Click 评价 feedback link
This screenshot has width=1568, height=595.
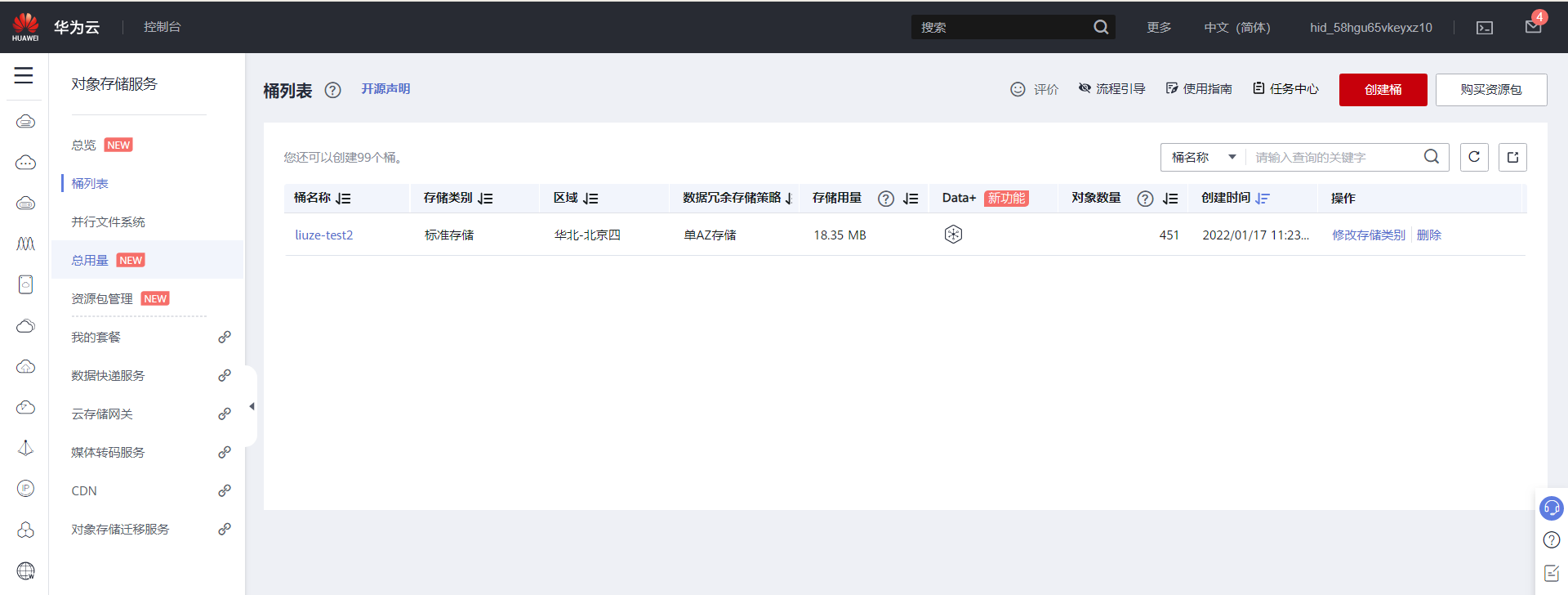click(x=1035, y=89)
